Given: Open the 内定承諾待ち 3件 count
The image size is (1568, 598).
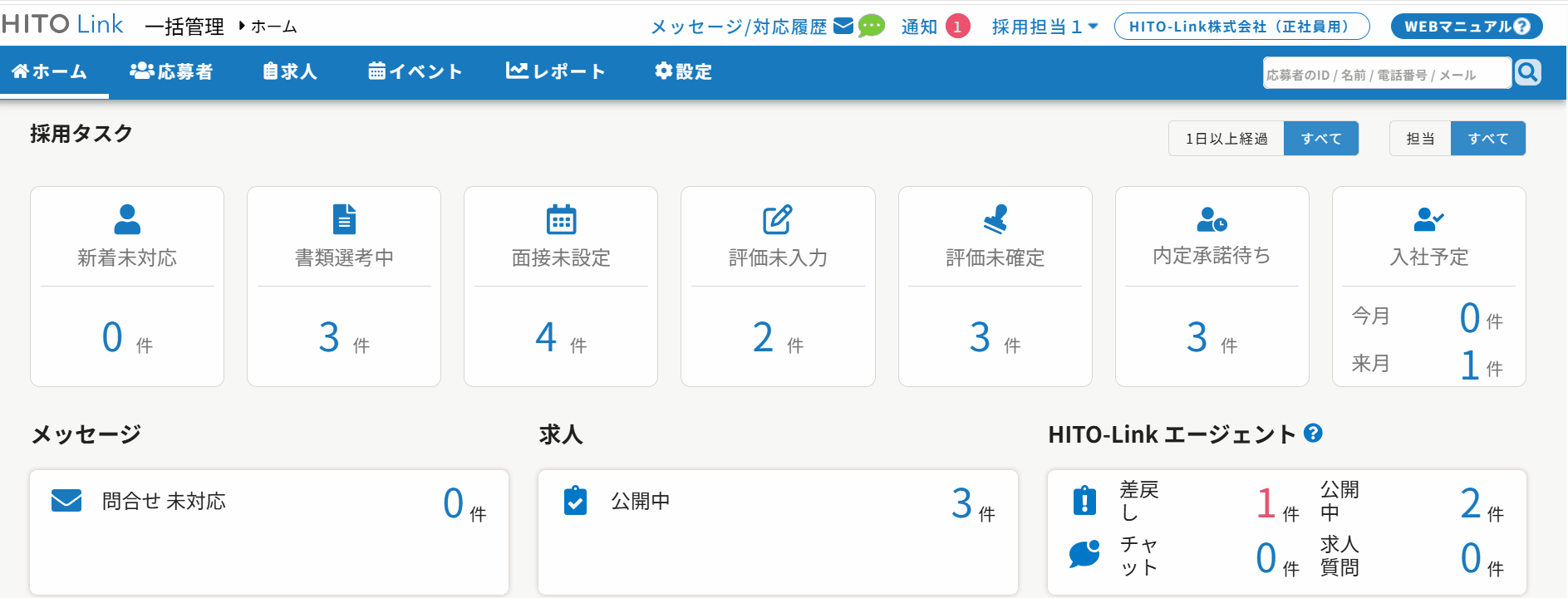Looking at the screenshot, I should coord(1212,337).
